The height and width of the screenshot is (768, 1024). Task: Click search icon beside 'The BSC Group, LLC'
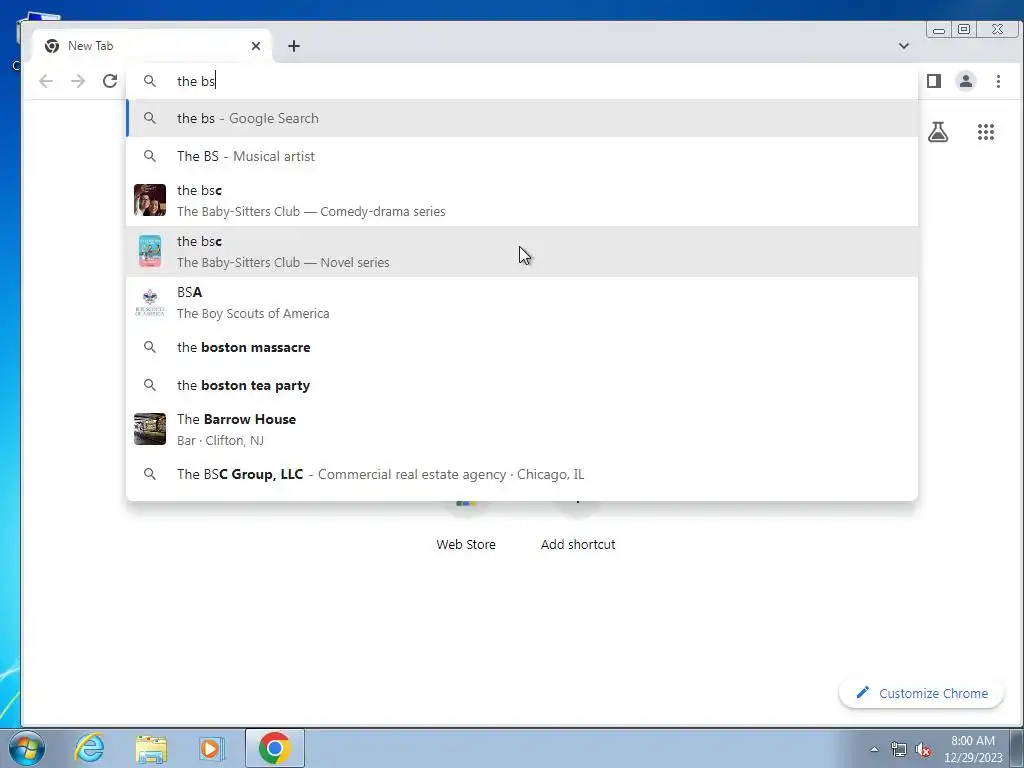[150, 474]
